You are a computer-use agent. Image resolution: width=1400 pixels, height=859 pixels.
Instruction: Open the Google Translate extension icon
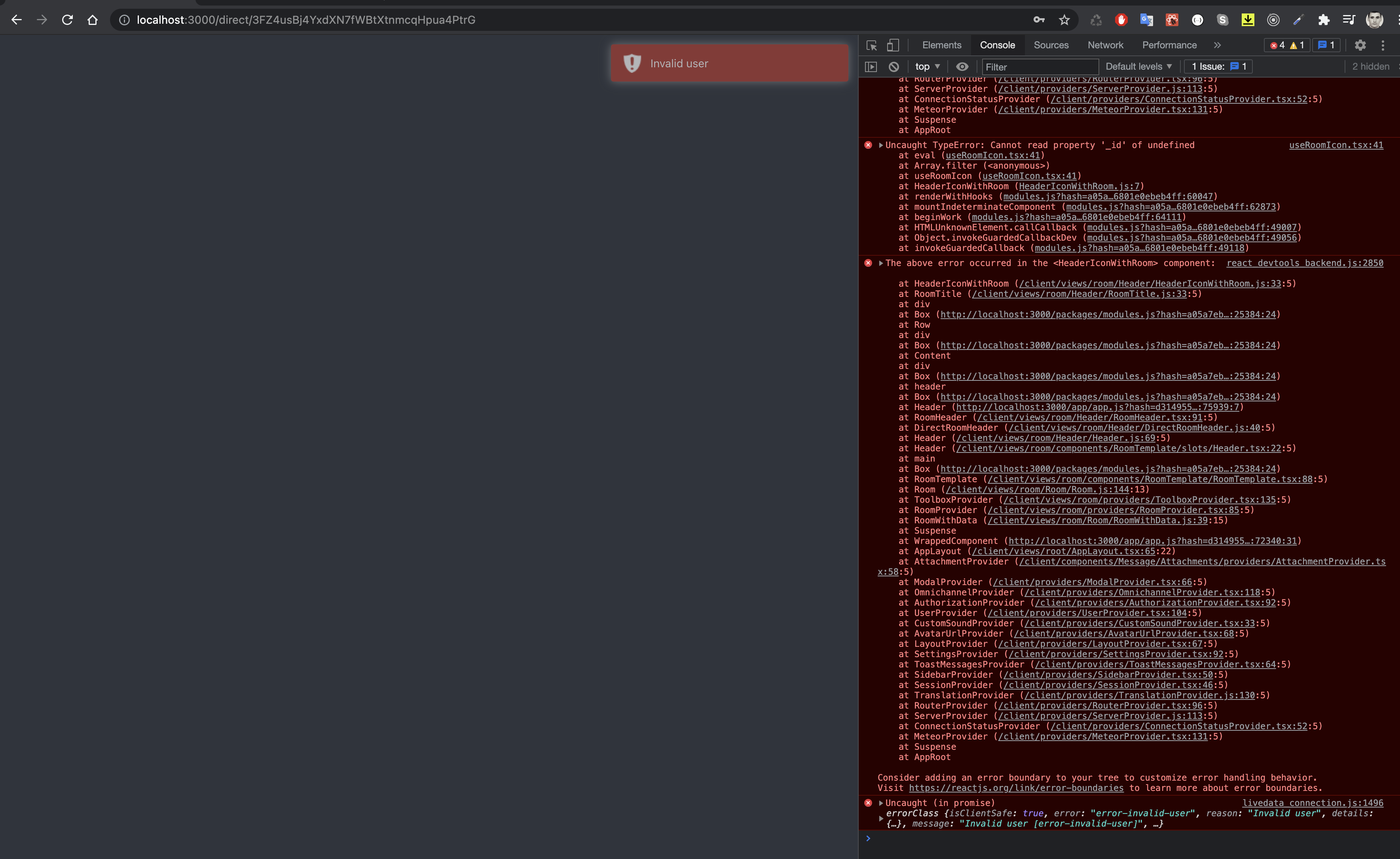click(x=1147, y=20)
